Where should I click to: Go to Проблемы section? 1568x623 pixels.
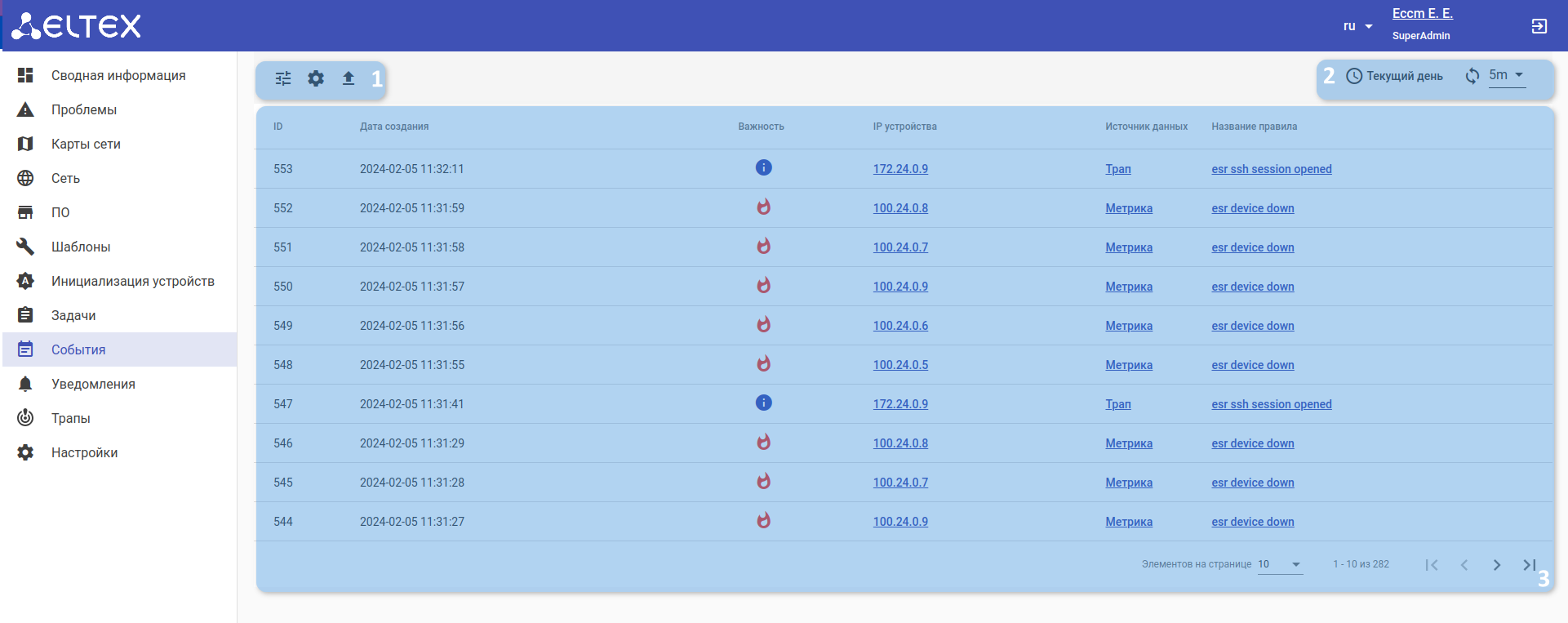119,109
